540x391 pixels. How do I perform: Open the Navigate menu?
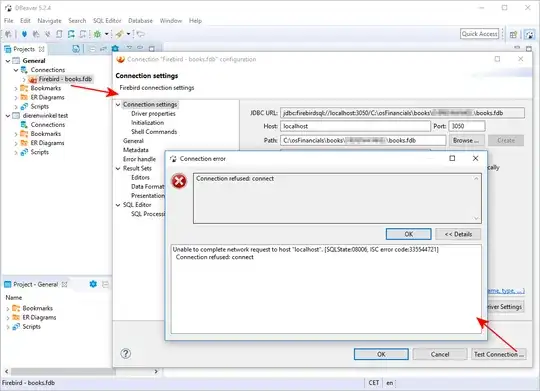click(x=49, y=21)
